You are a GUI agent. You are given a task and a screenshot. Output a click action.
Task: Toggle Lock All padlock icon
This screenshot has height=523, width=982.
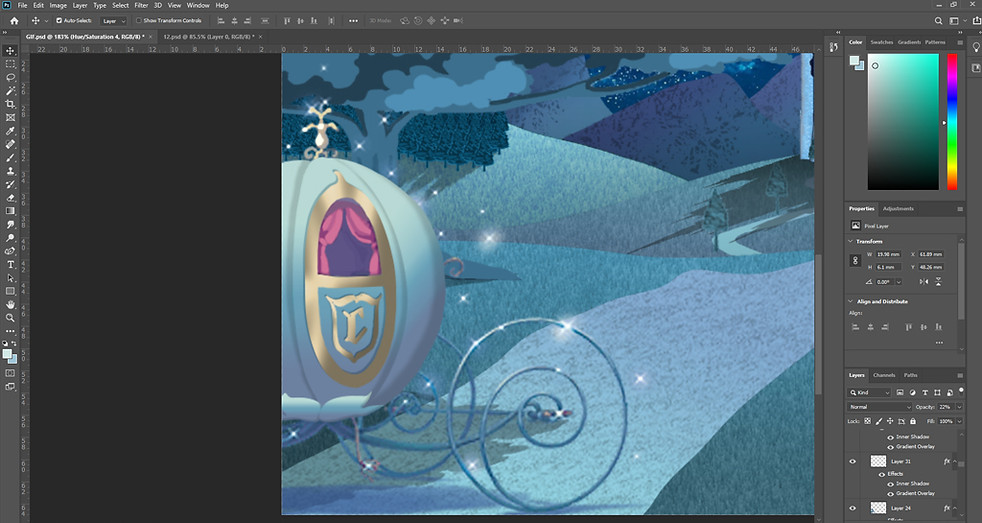912,421
